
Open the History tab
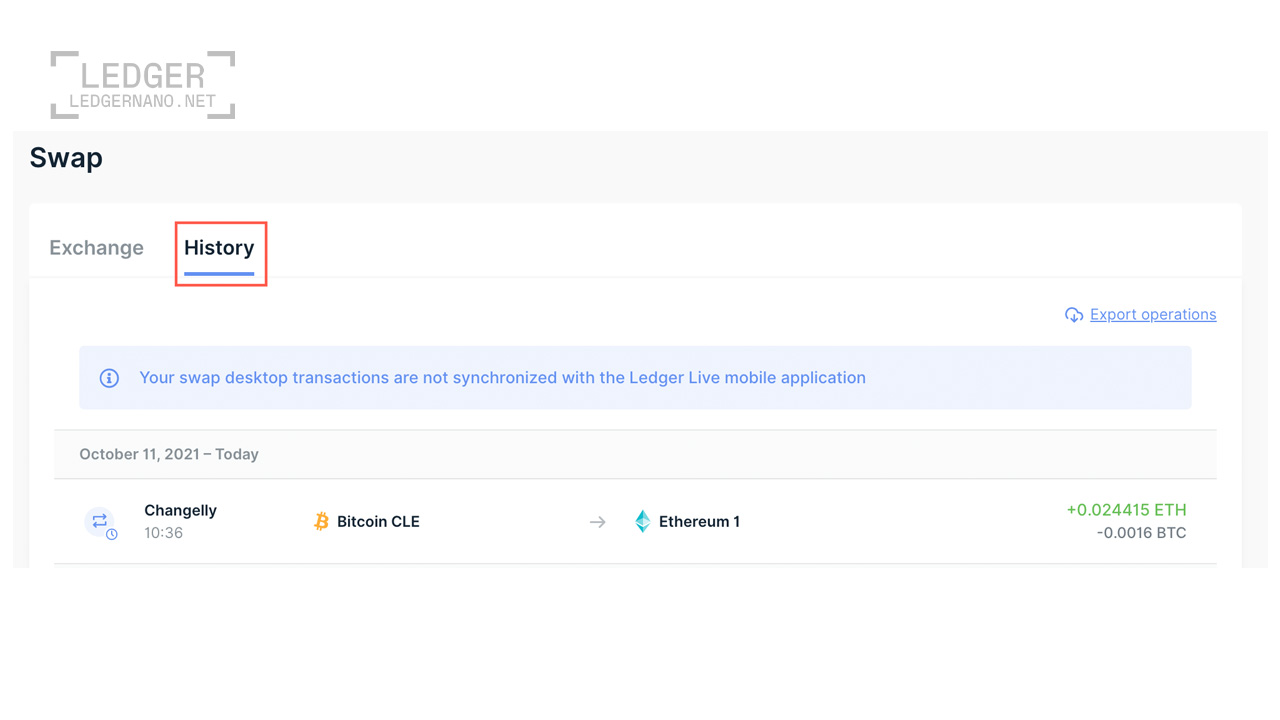coord(219,248)
